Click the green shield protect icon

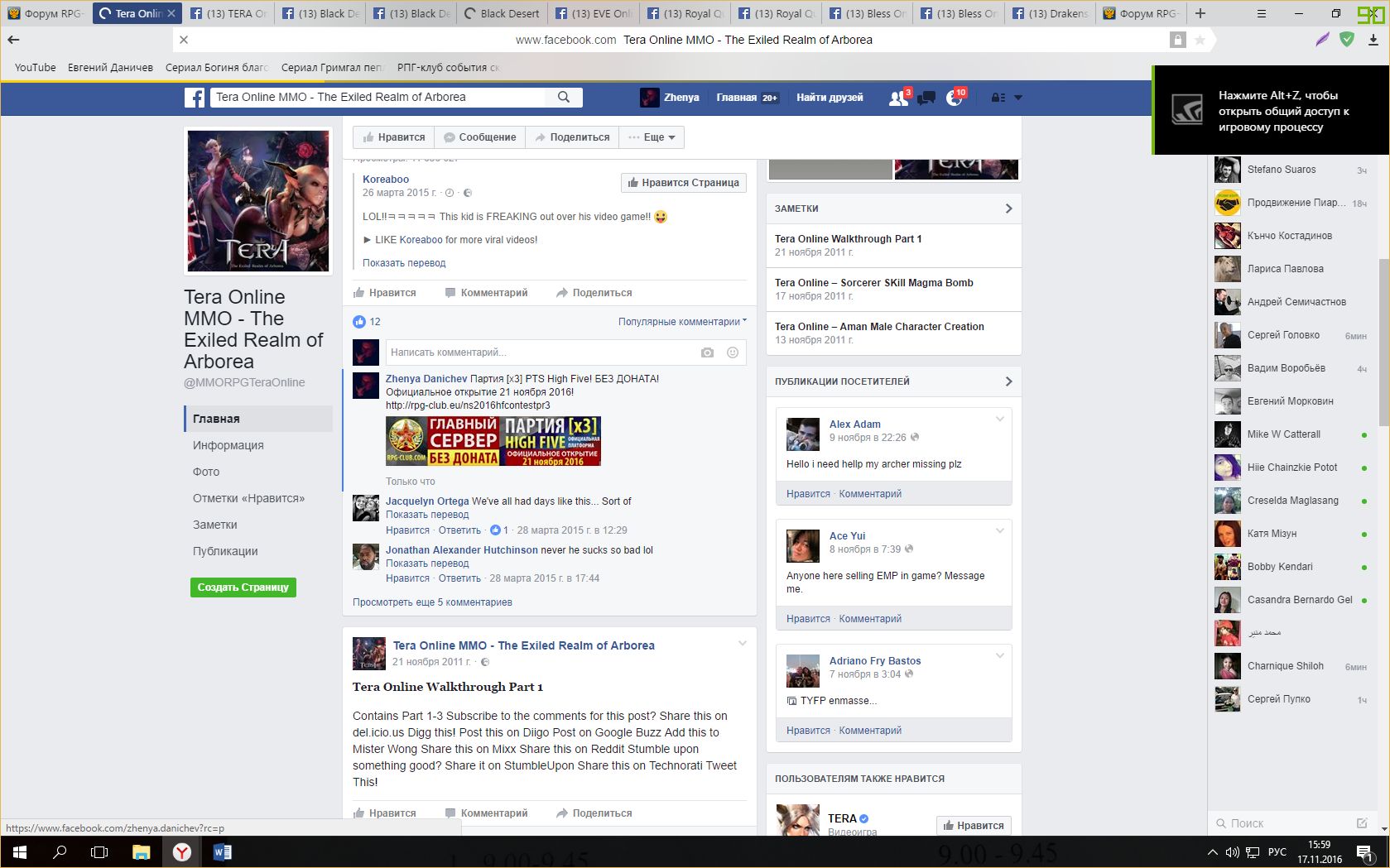click(x=1347, y=39)
